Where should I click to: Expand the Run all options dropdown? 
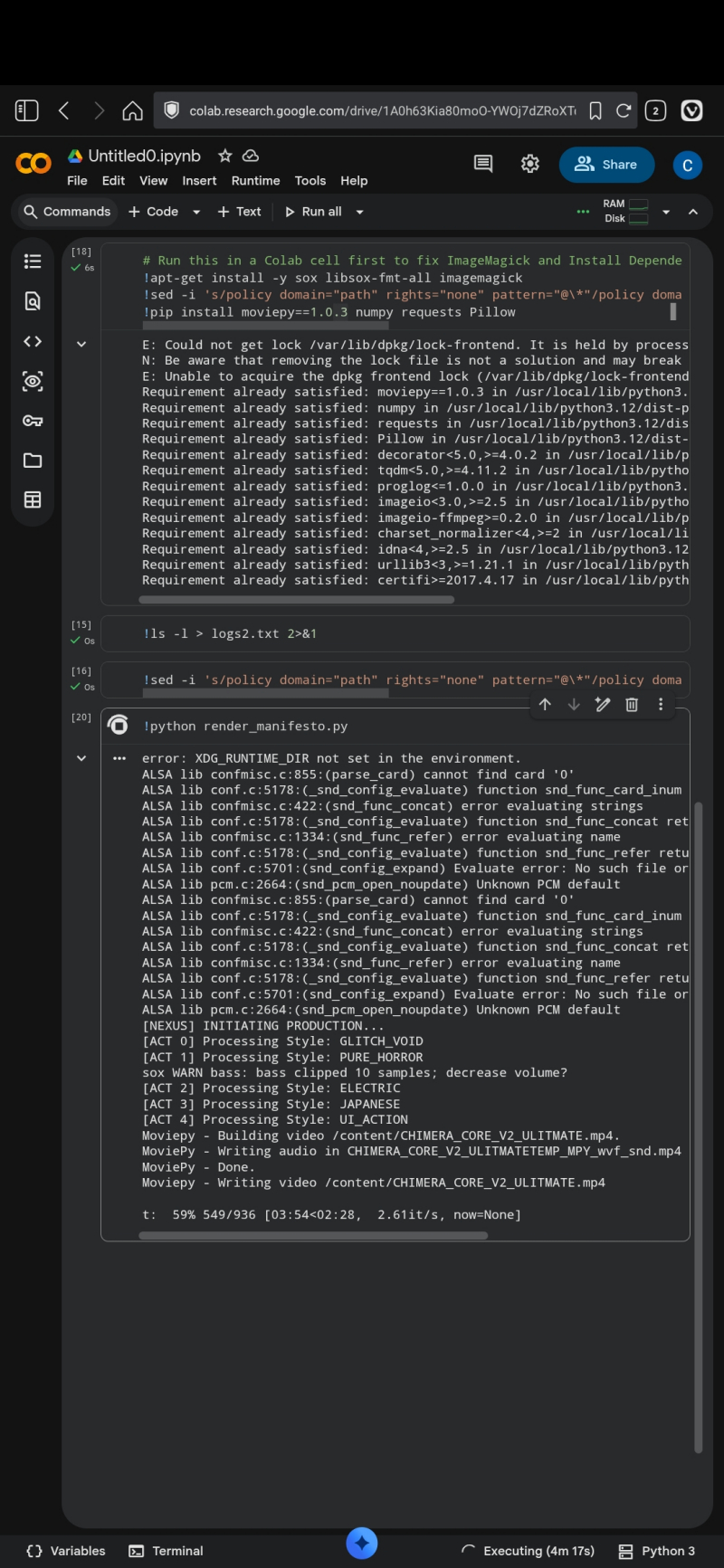click(x=359, y=212)
